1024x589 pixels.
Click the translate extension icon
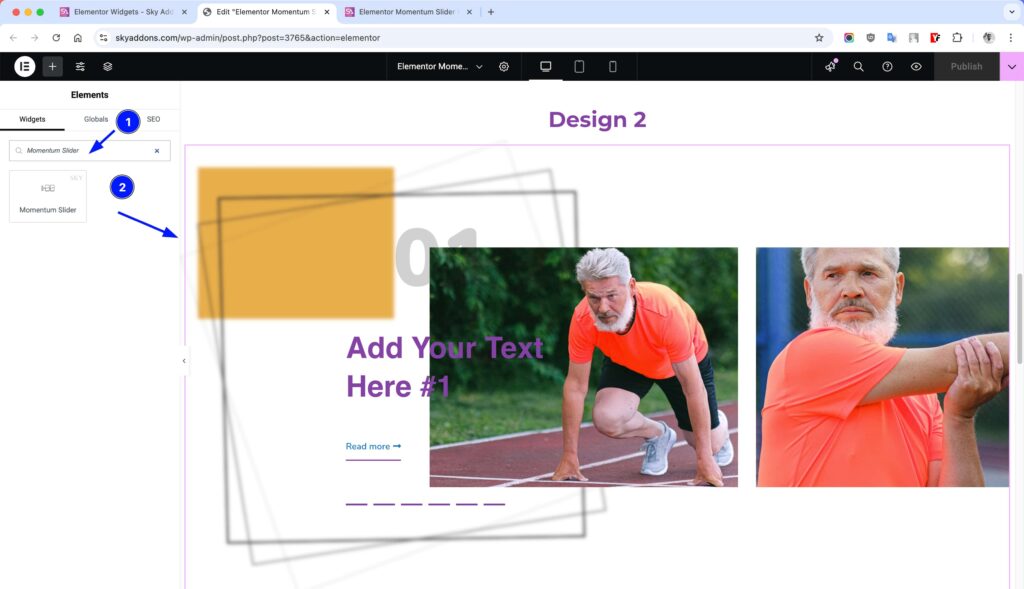[x=891, y=38]
